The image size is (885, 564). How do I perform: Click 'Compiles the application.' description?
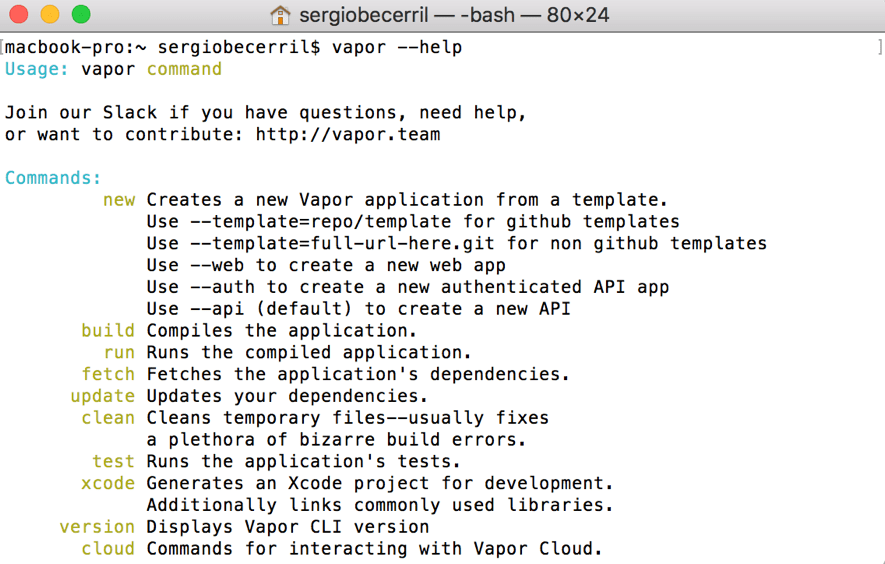coord(282,330)
